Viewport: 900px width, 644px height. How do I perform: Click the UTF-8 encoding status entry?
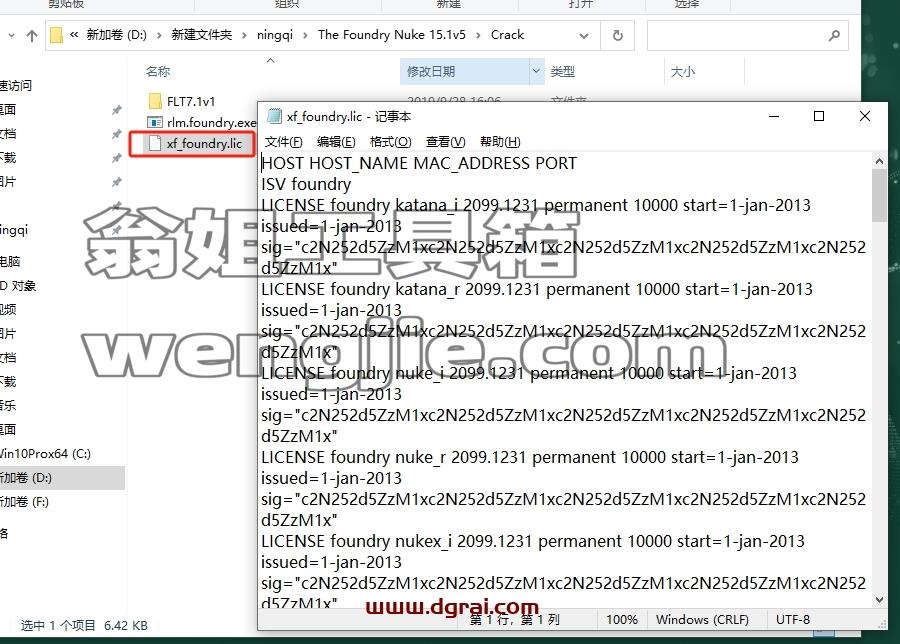pyautogui.click(x=793, y=620)
